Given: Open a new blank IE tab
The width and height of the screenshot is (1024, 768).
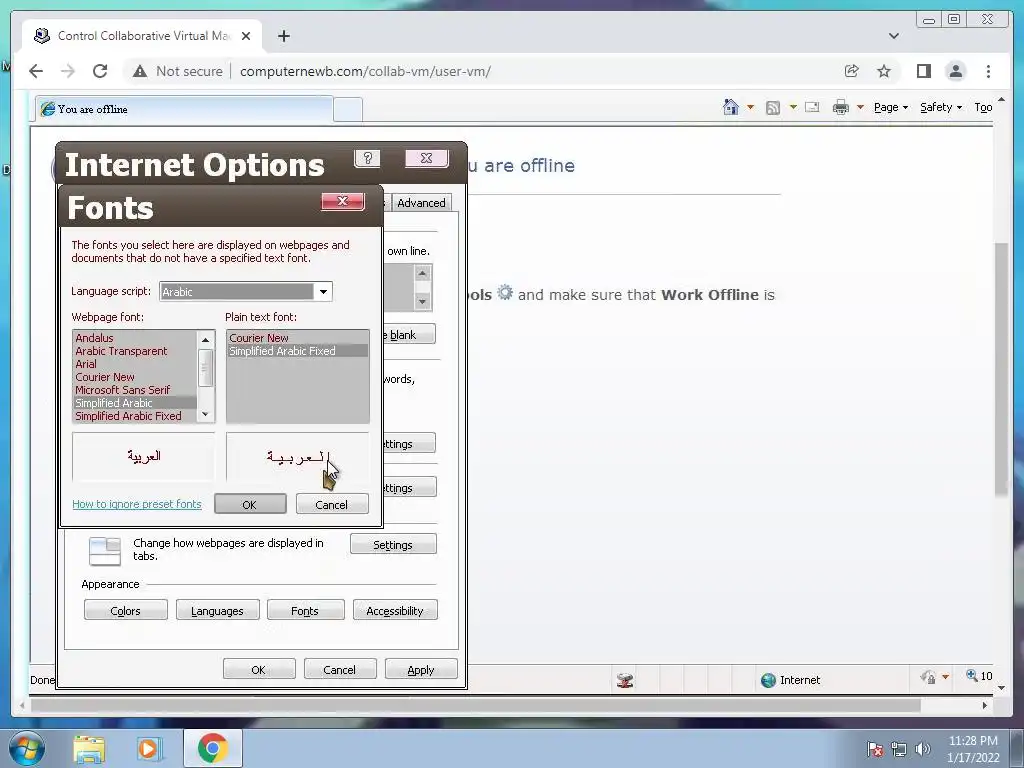Looking at the screenshot, I should coord(348,110).
